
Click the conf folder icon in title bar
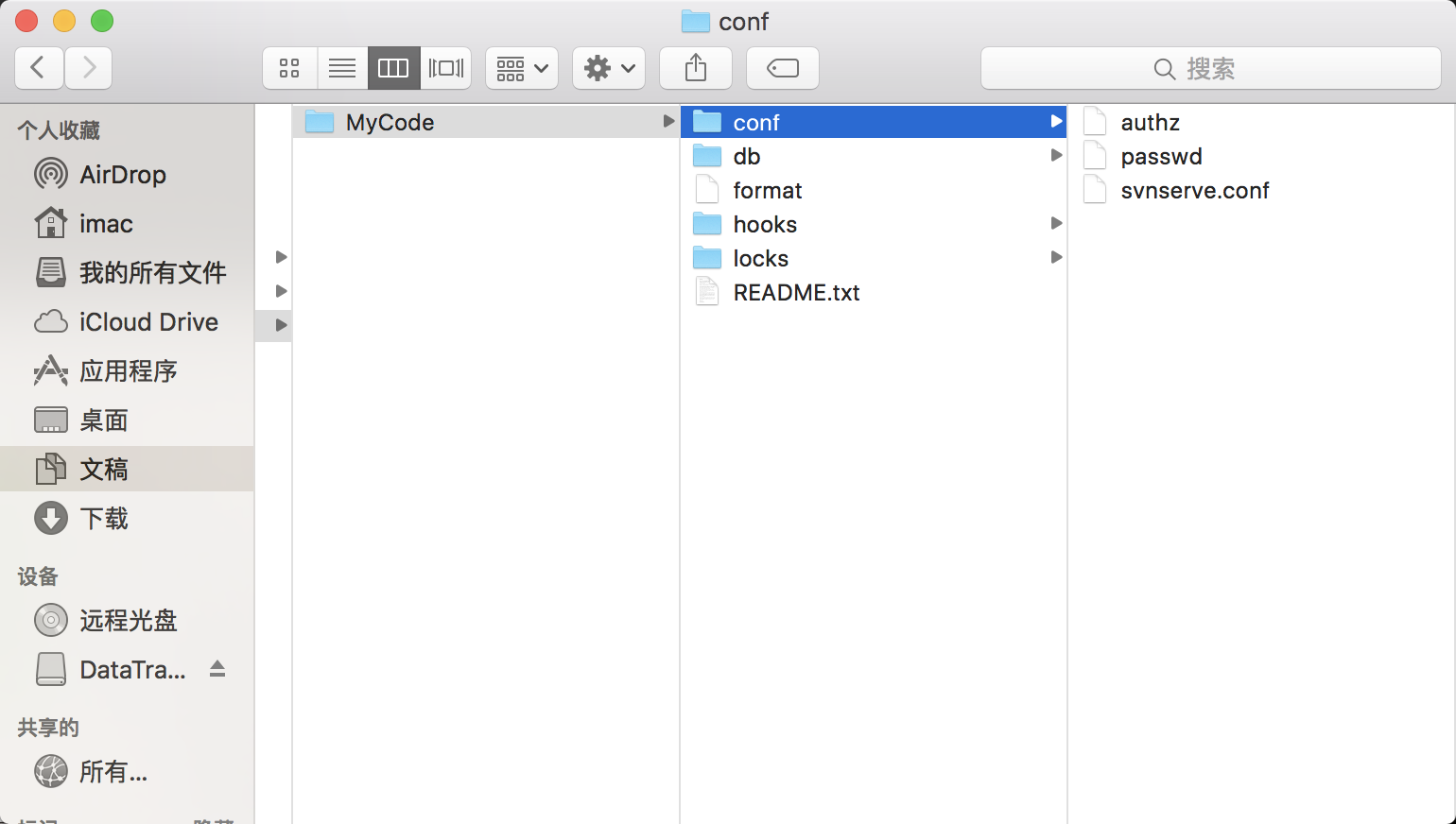(696, 21)
